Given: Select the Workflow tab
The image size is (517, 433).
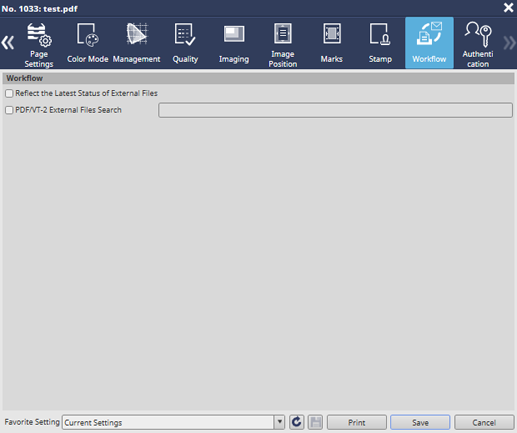Looking at the screenshot, I should pyautogui.click(x=429, y=43).
